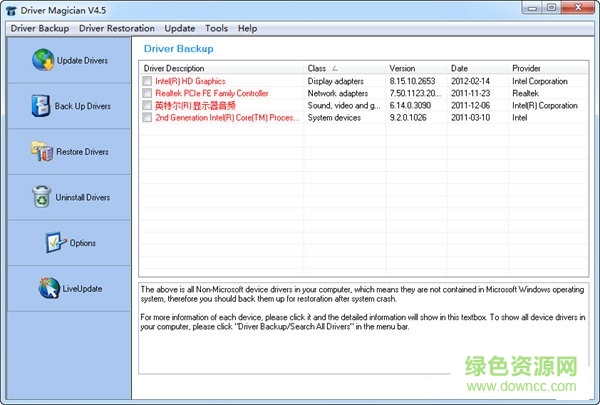Toggle the 英特尔(R) 显示器音频 driver checkbox
Screen dimensions: 600x405
148,105
